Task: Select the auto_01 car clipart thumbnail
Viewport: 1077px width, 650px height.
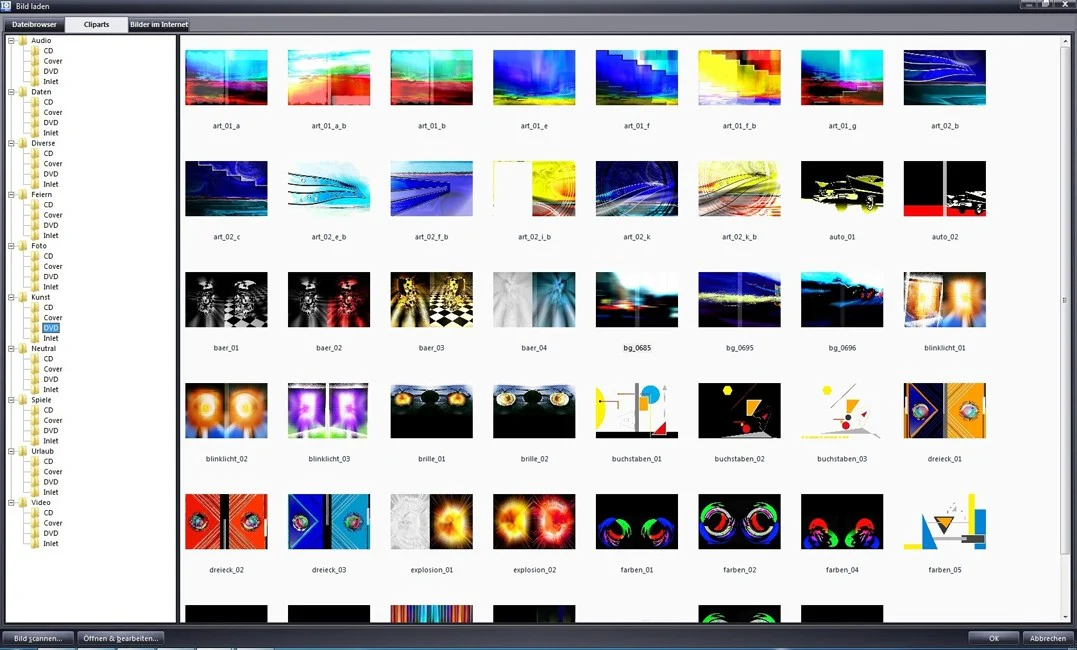Action: pos(842,189)
